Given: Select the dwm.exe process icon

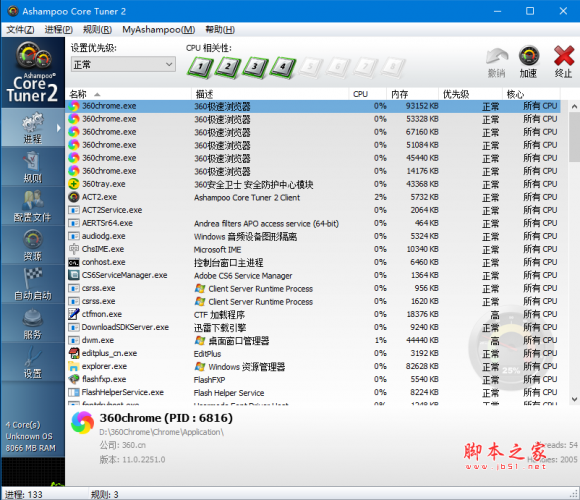Looking at the screenshot, I should 74,340.
